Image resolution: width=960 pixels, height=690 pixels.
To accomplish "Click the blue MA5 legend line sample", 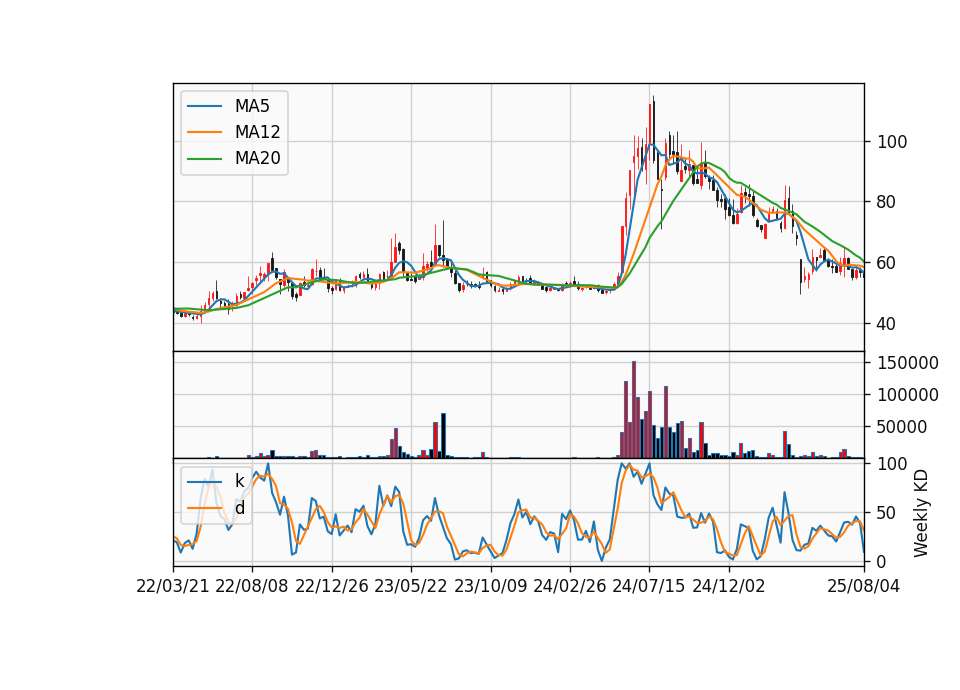I will 204,106.
